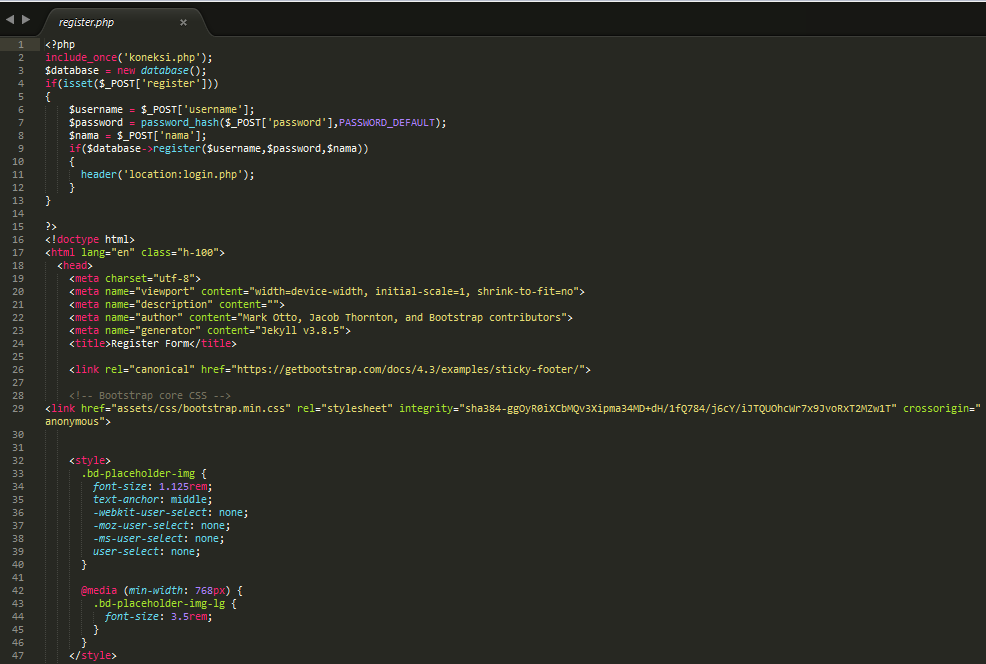Go to next tab with right arrow
Screen dimensions: 986x664
click(26, 19)
